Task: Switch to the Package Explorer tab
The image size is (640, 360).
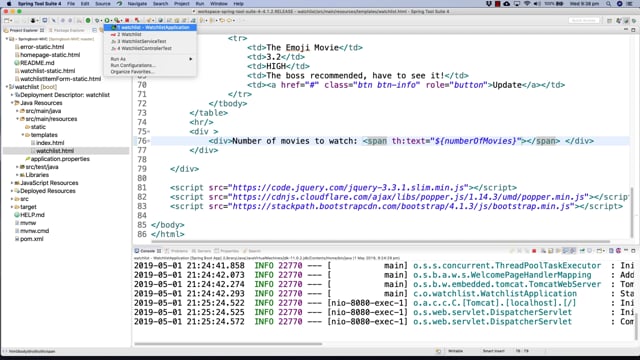Action: point(66,30)
